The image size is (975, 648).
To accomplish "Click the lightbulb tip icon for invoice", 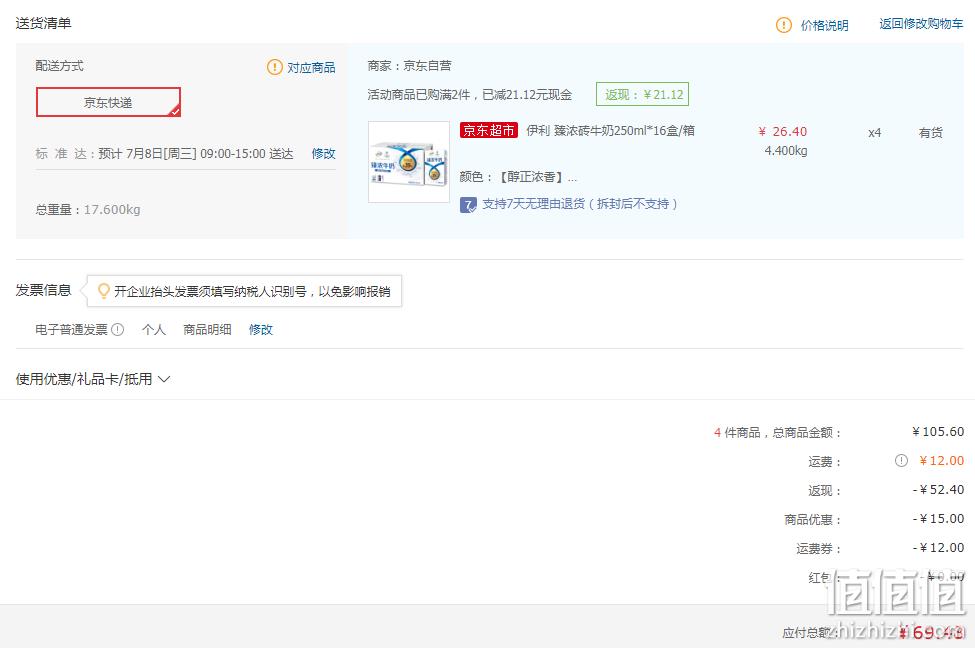I will click(x=104, y=290).
